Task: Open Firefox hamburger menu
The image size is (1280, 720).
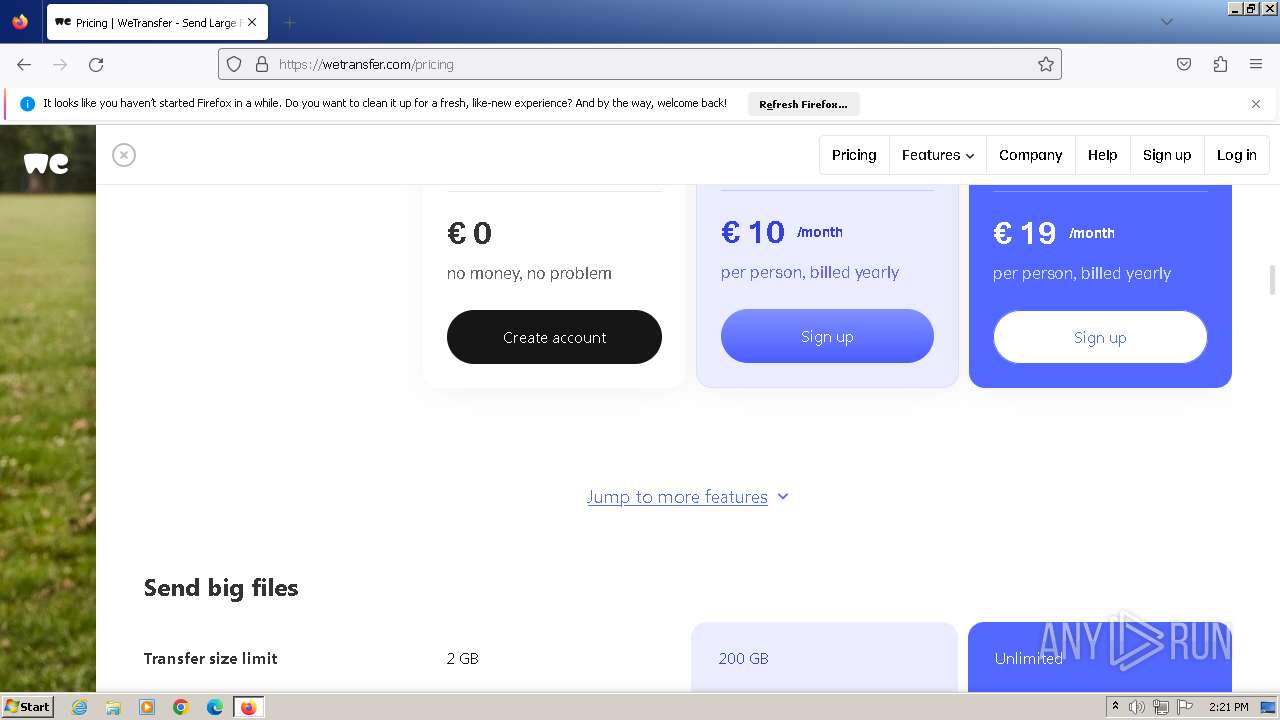Action: [x=1256, y=64]
